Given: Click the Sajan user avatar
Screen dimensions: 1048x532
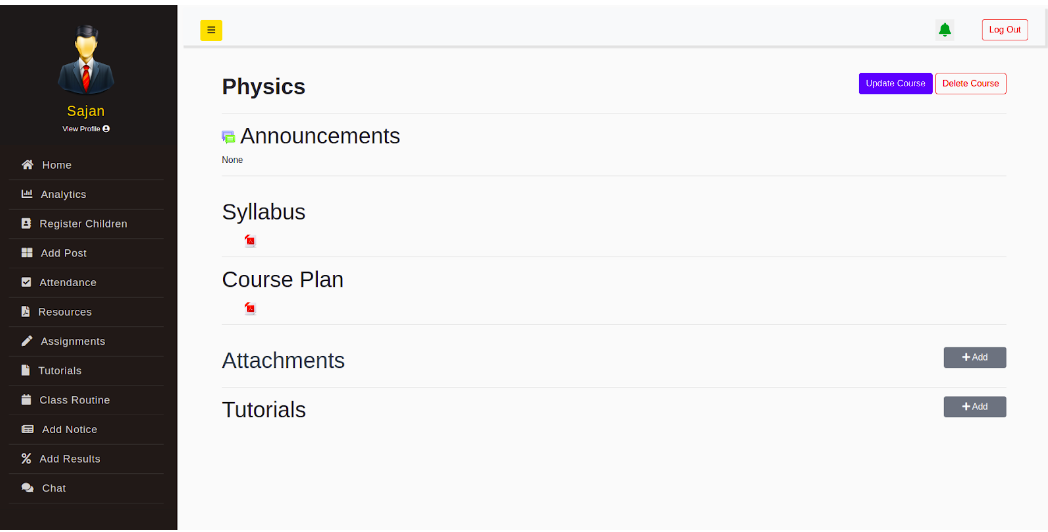Looking at the screenshot, I should click(x=85, y=60).
